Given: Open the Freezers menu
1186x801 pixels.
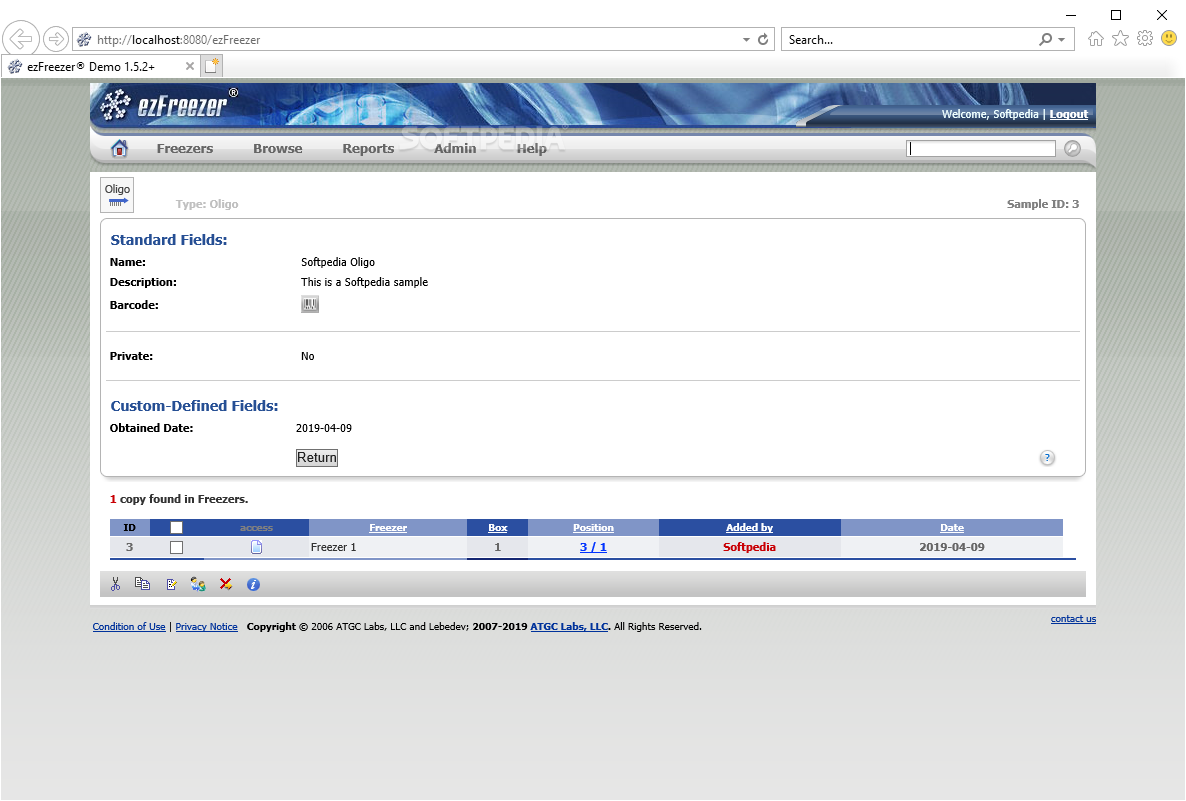Looking at the screenshot, I should [x=185, y=148].
